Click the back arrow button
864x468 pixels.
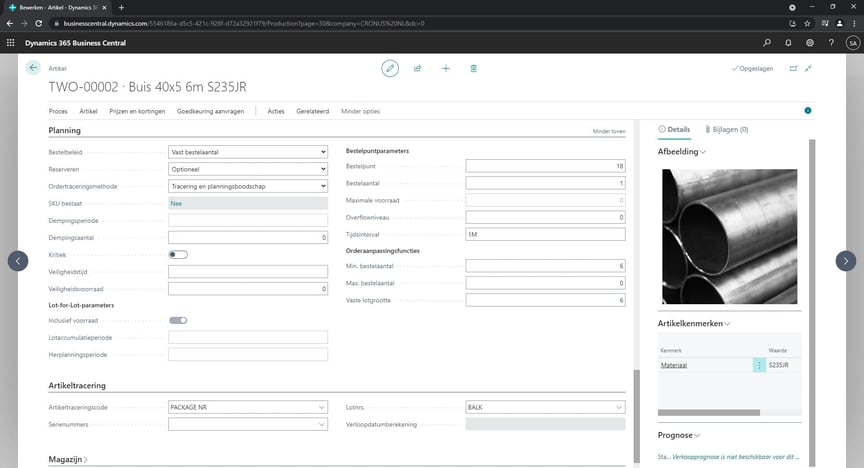33,68
